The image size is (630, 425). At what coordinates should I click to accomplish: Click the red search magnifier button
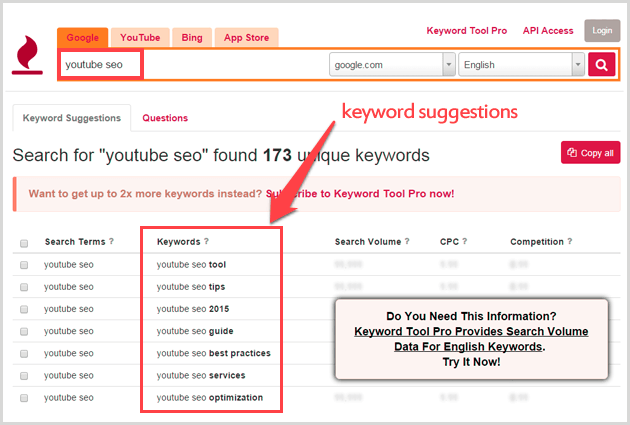(x=602, y=66)
